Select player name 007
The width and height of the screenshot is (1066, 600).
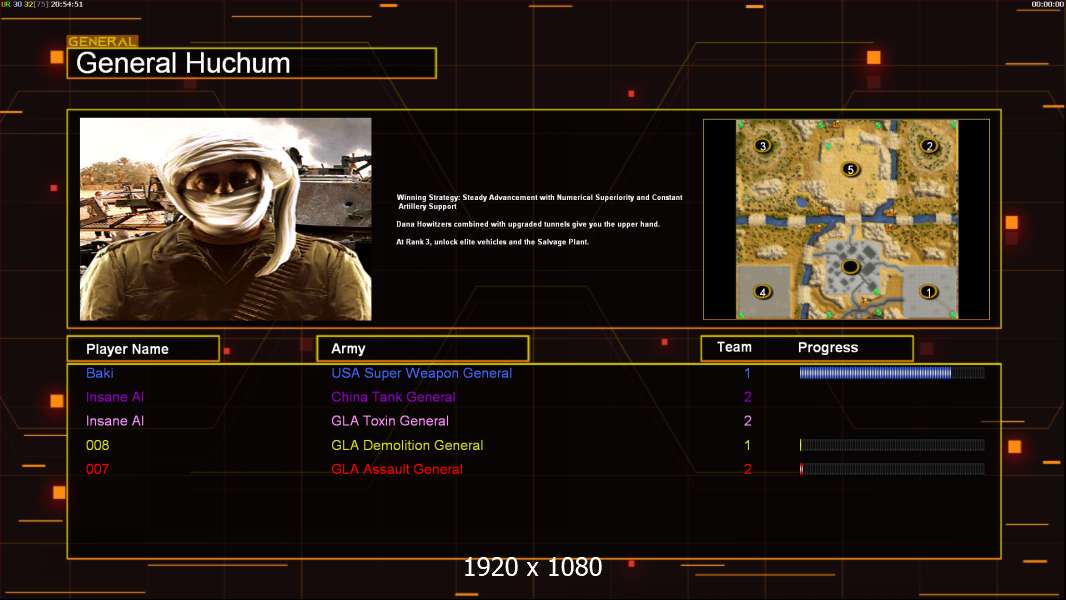point(97,469)
